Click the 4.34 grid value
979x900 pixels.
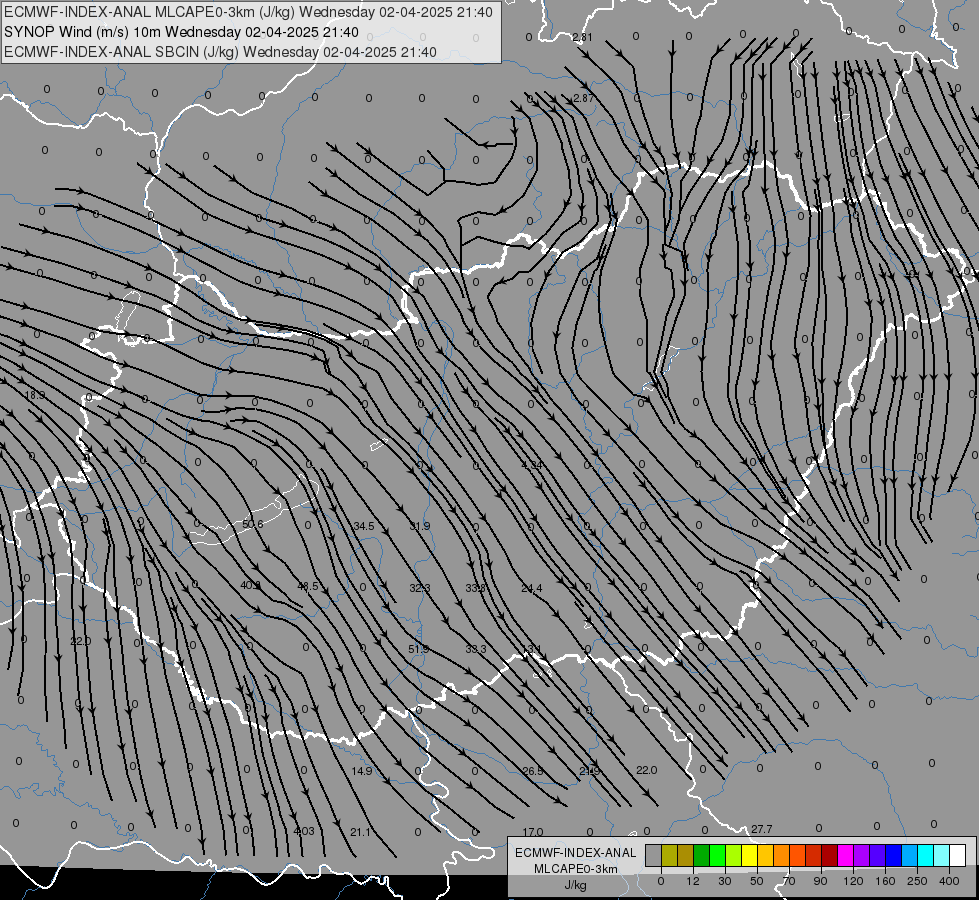[532, 465]
